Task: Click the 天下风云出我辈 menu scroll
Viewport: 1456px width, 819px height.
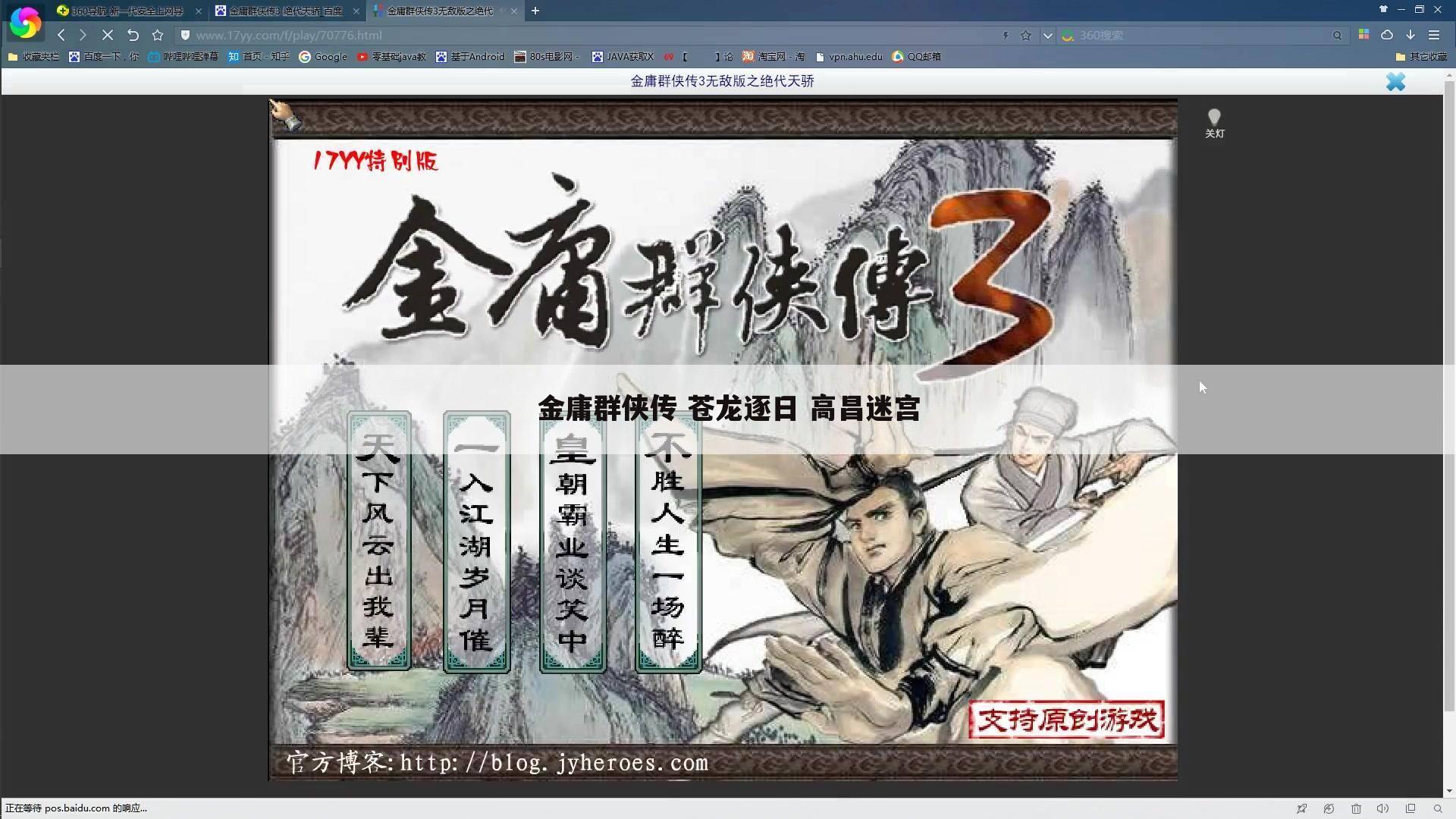Action: coord(378,541)
